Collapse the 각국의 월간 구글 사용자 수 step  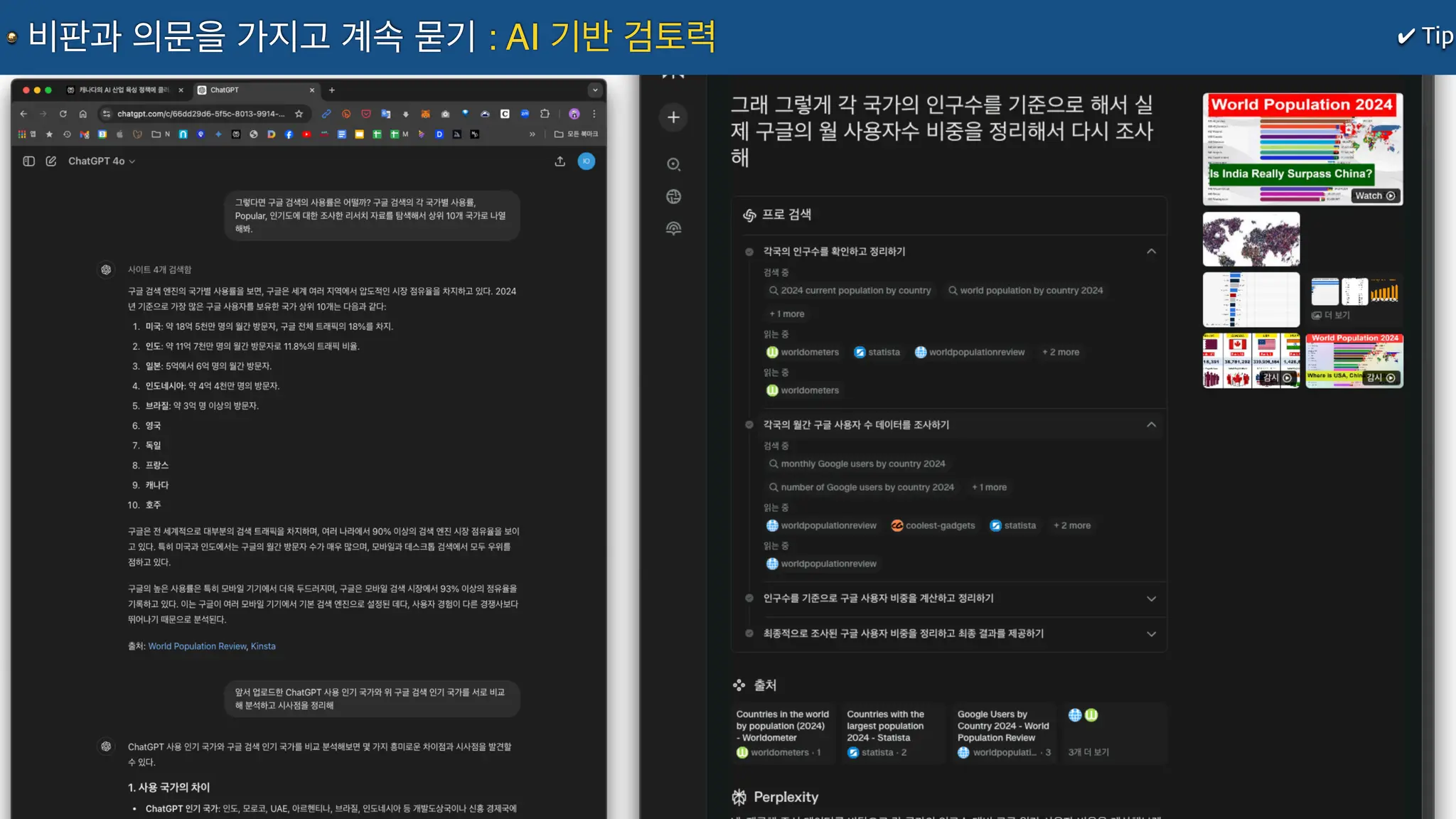1151,425
